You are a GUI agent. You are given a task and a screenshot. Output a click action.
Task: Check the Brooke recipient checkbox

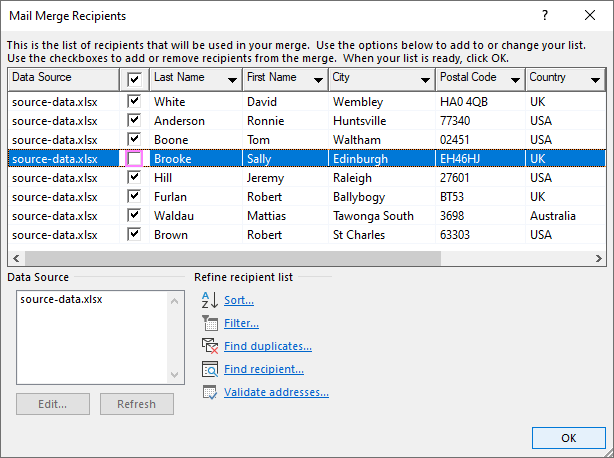[x=134, y=159]
